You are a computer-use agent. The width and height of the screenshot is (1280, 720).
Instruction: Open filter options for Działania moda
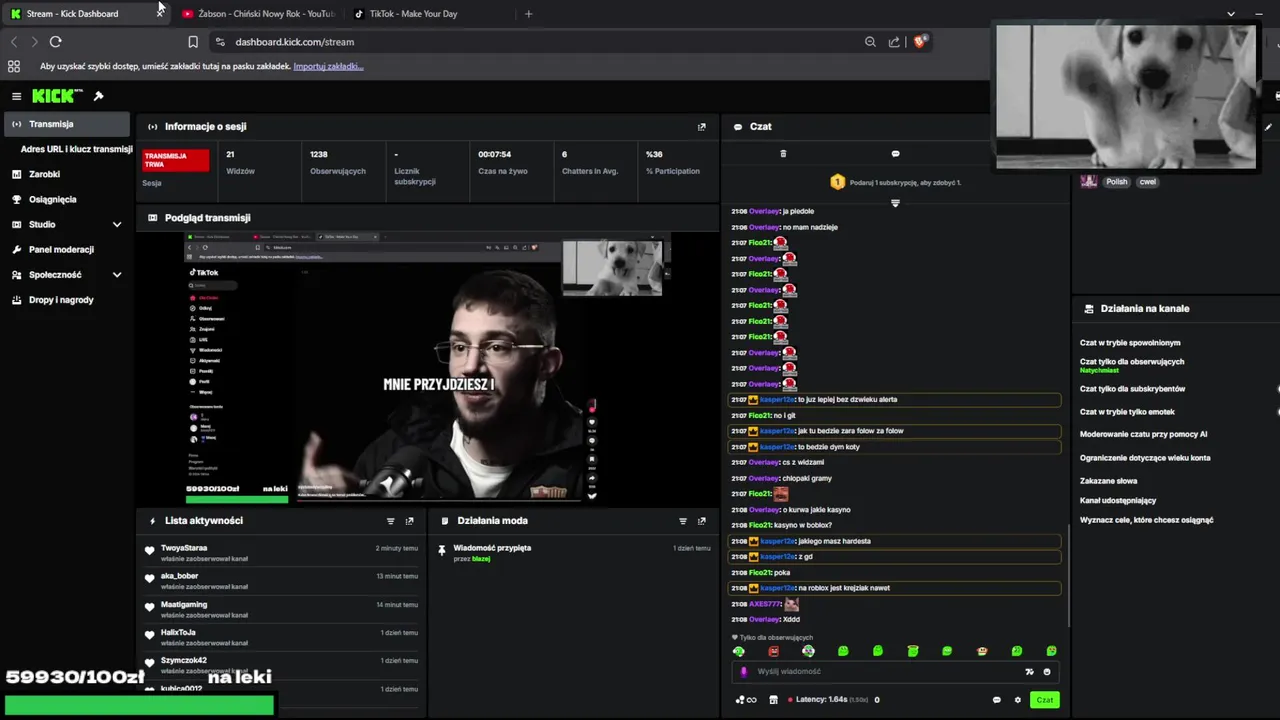(683, 521)
